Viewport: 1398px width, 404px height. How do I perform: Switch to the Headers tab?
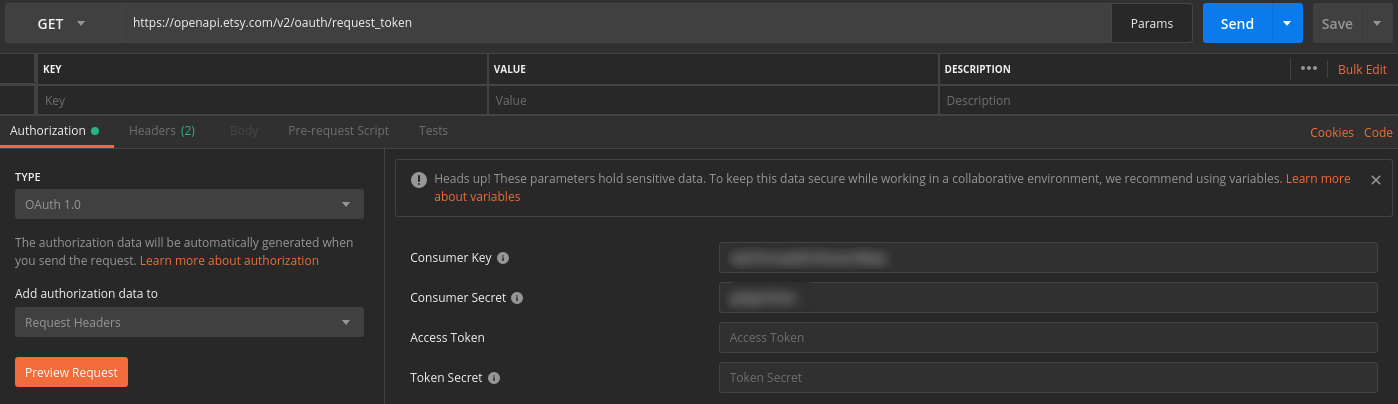161,131
